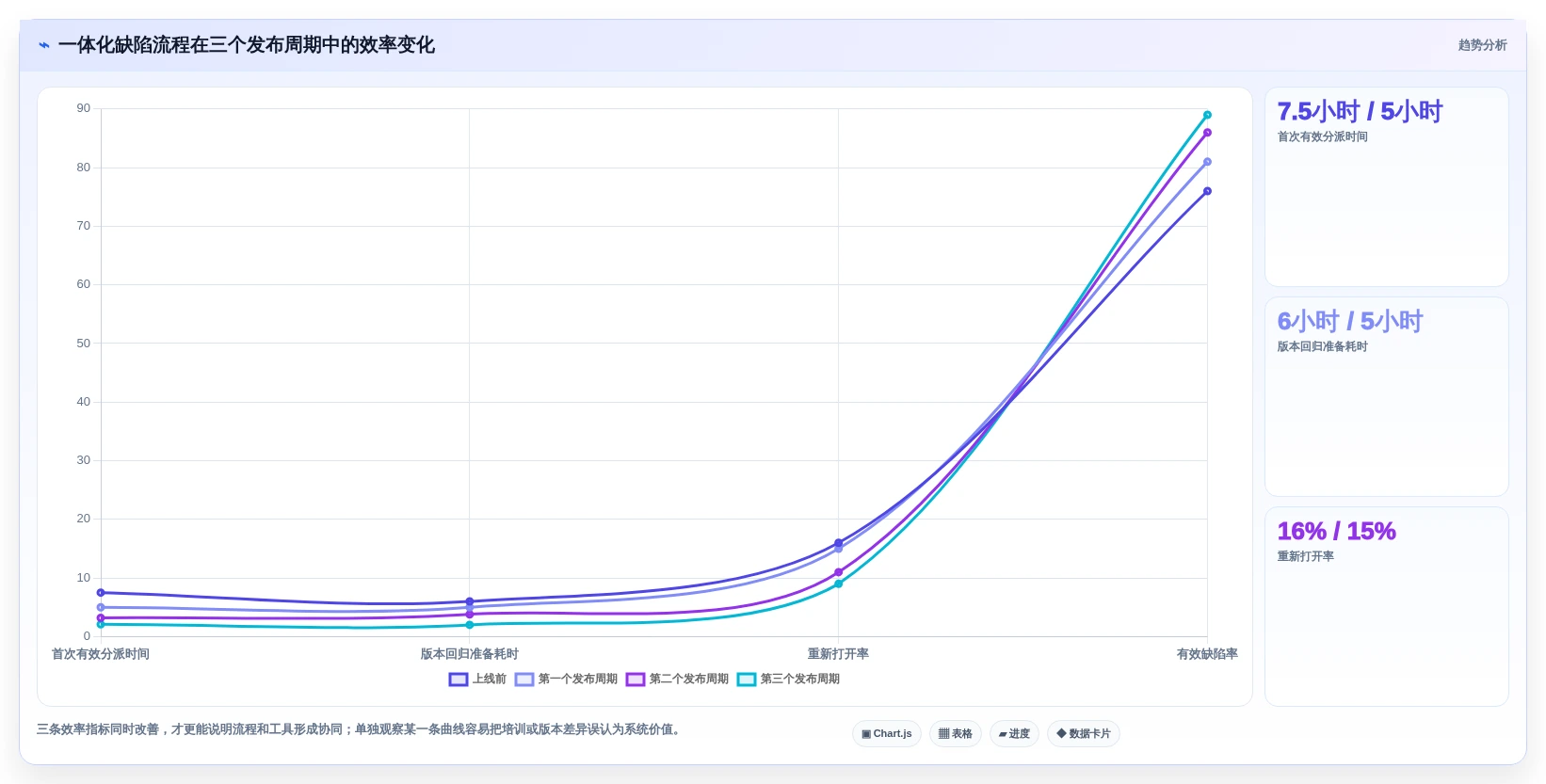Click the 重新打开率 x-axis label
This screenshot has width=1546, height=784.
[838, 654]
